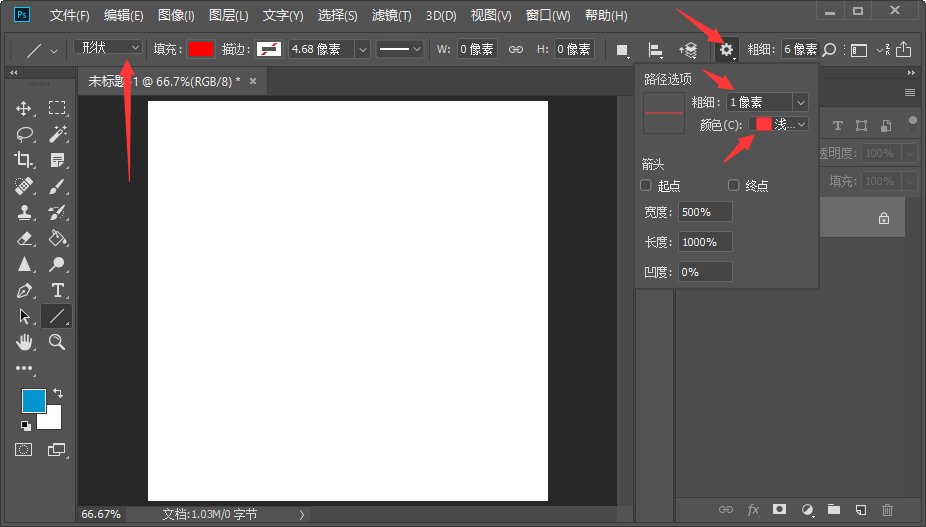Add a layer mask using mask icon
The image size is (926, 527).
pos(780,509)
